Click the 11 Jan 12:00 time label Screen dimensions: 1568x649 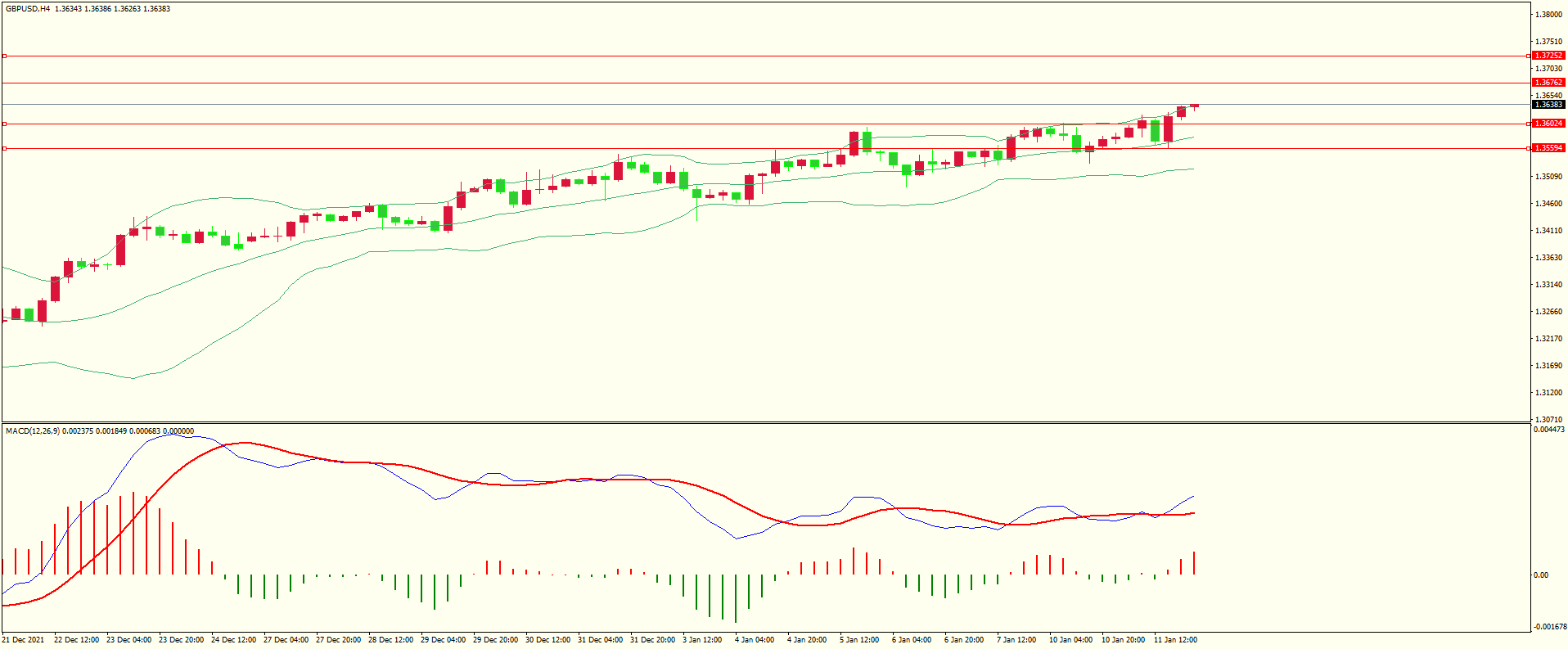[1175, 640]
